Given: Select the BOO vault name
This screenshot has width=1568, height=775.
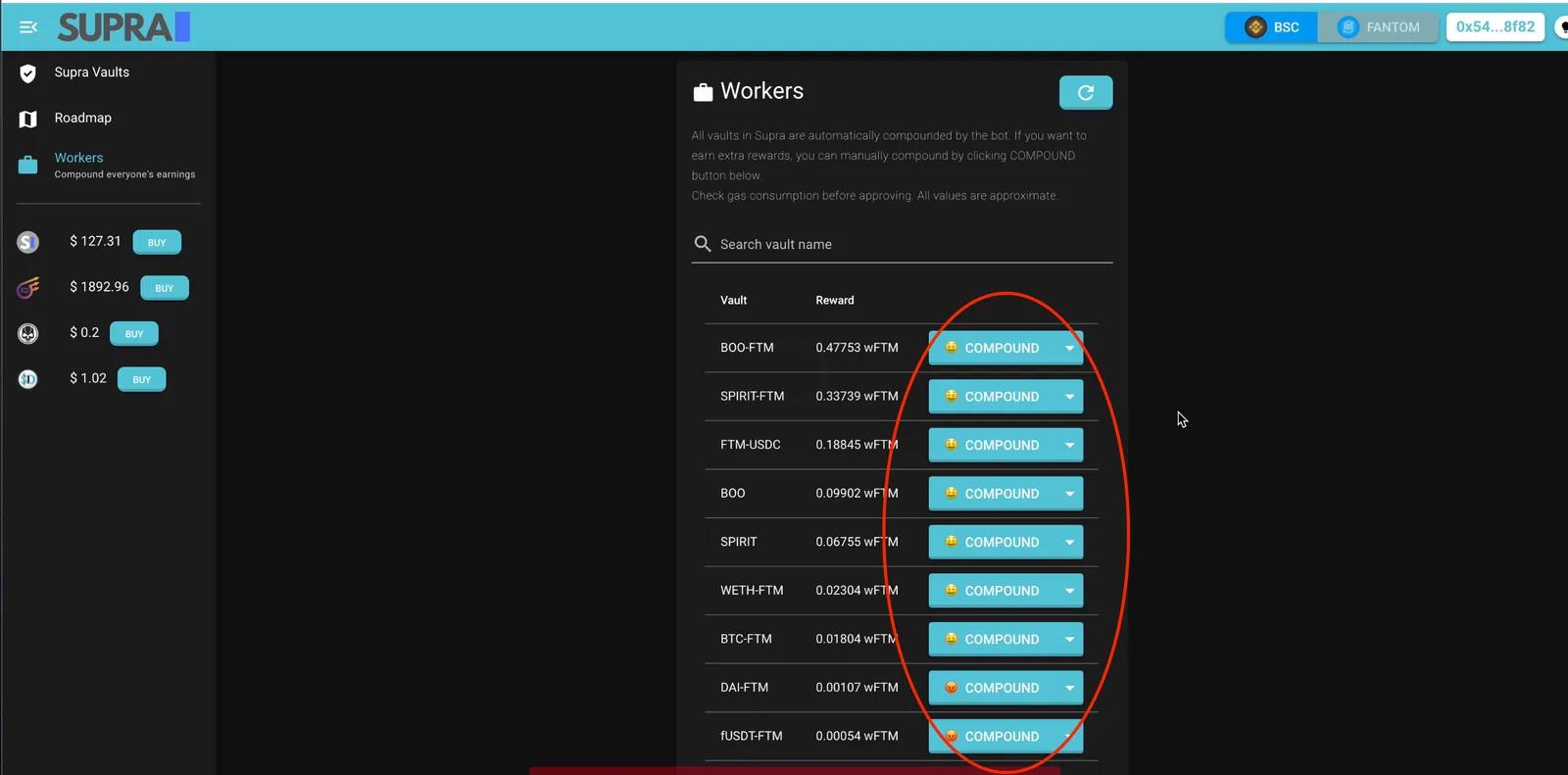Looking at the screenshot, I should point(733,494).
